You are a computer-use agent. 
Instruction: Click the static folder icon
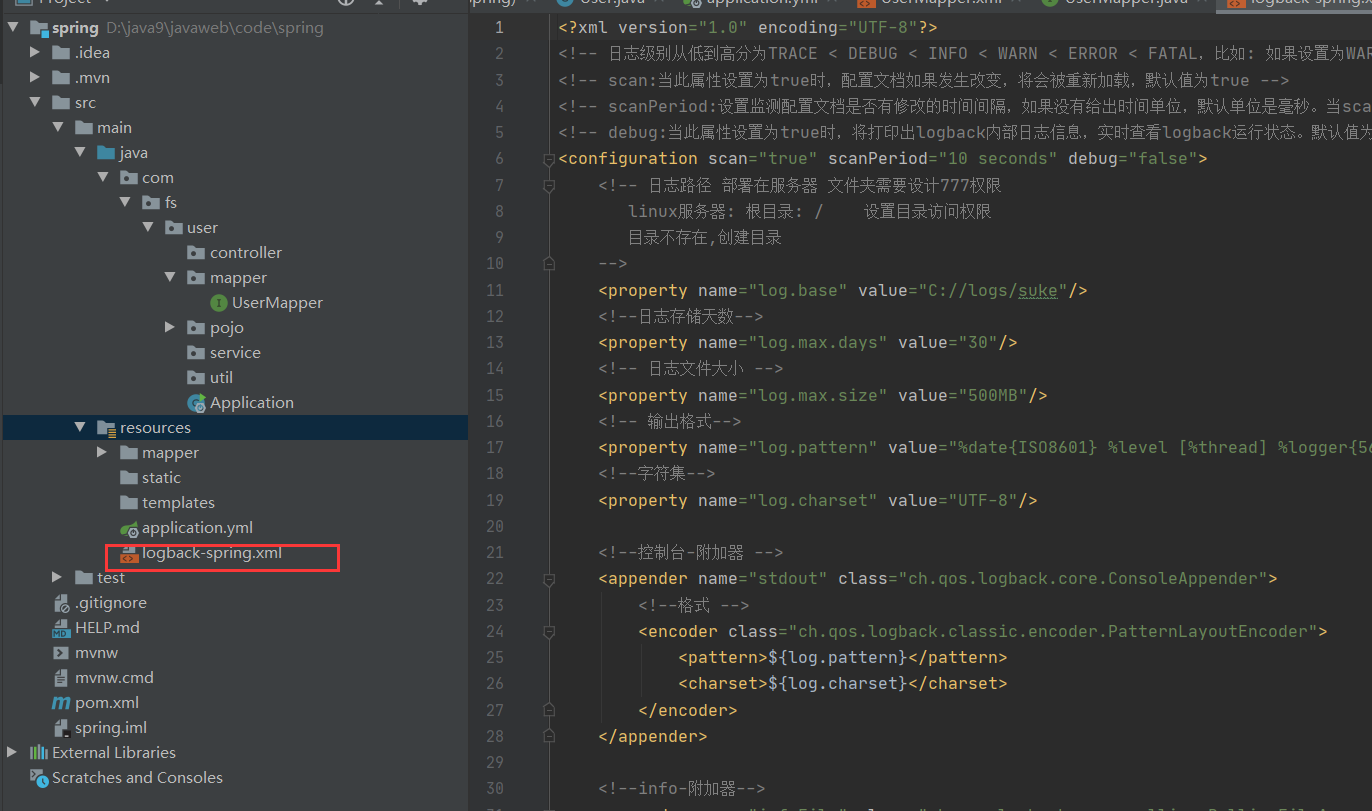click(128, 478)
